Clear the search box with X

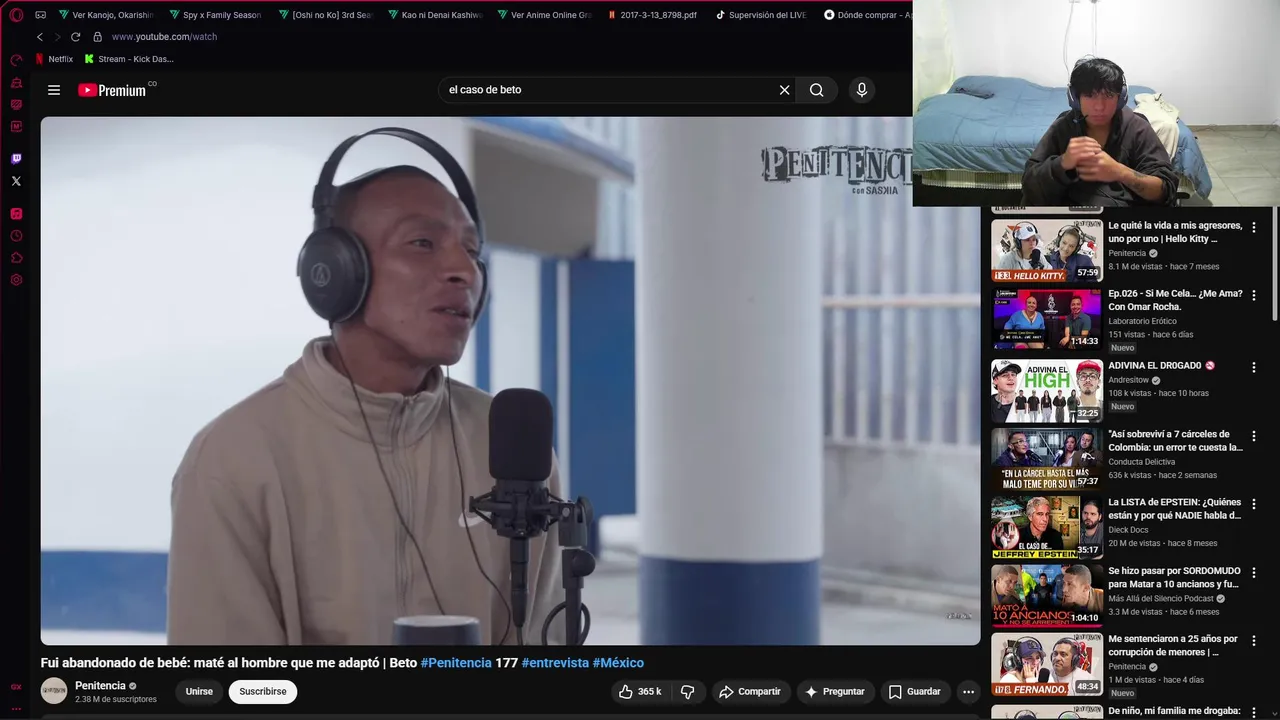(x=784, y=90)
